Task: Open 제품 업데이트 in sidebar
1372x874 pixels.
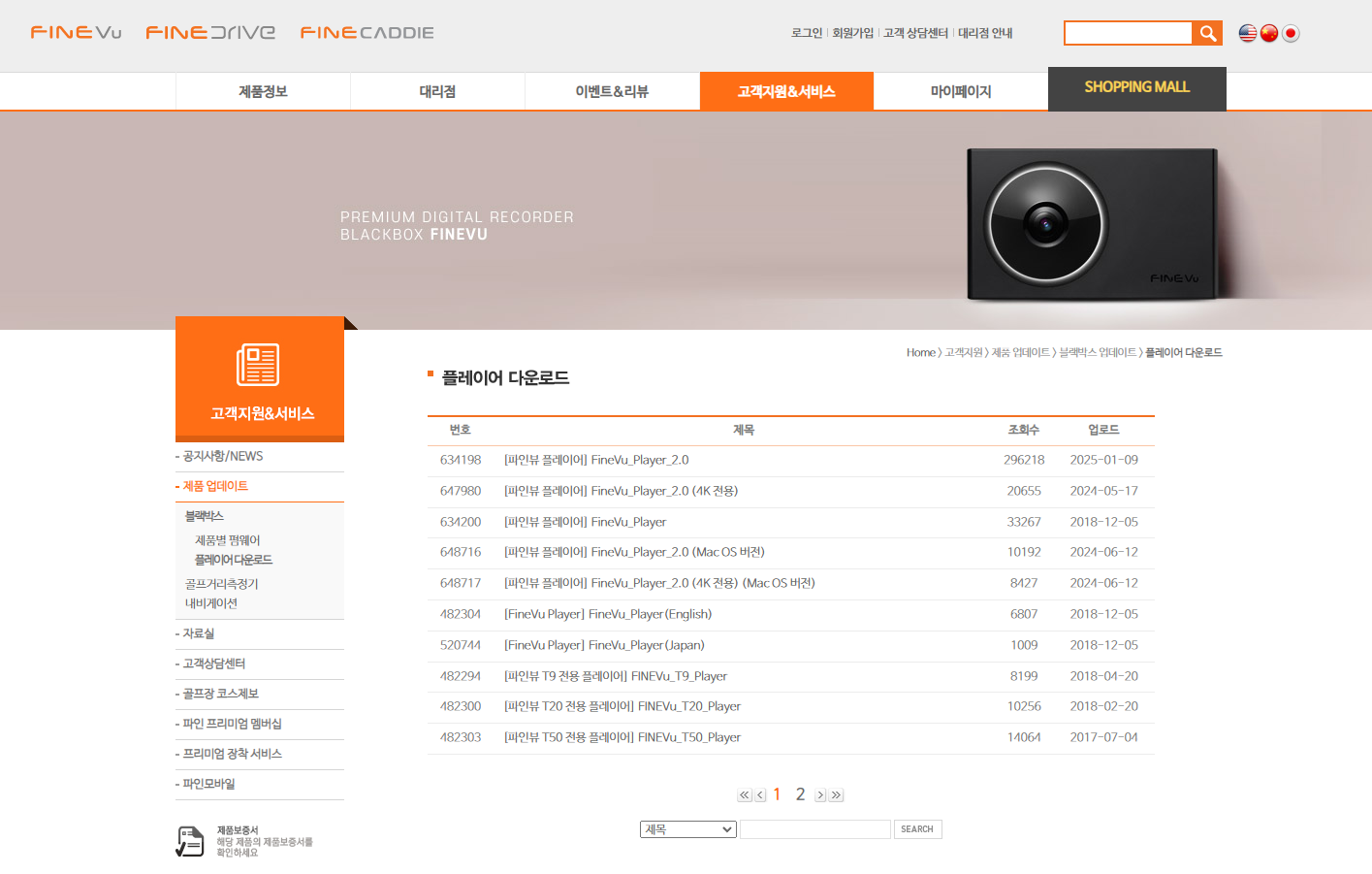Action: tap(215, 486)
